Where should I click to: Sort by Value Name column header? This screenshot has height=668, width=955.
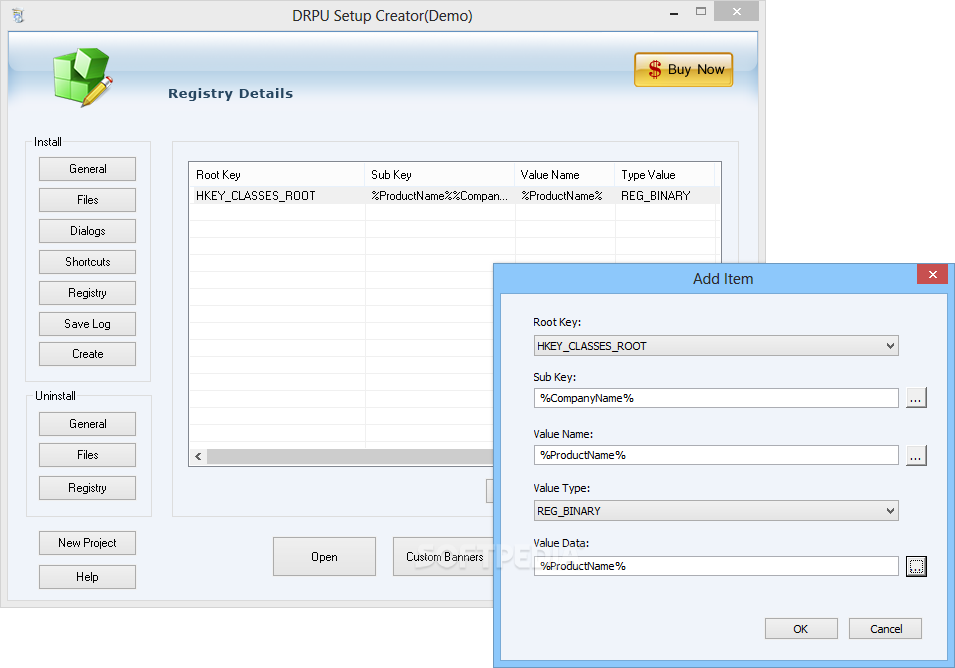point(564,175)
